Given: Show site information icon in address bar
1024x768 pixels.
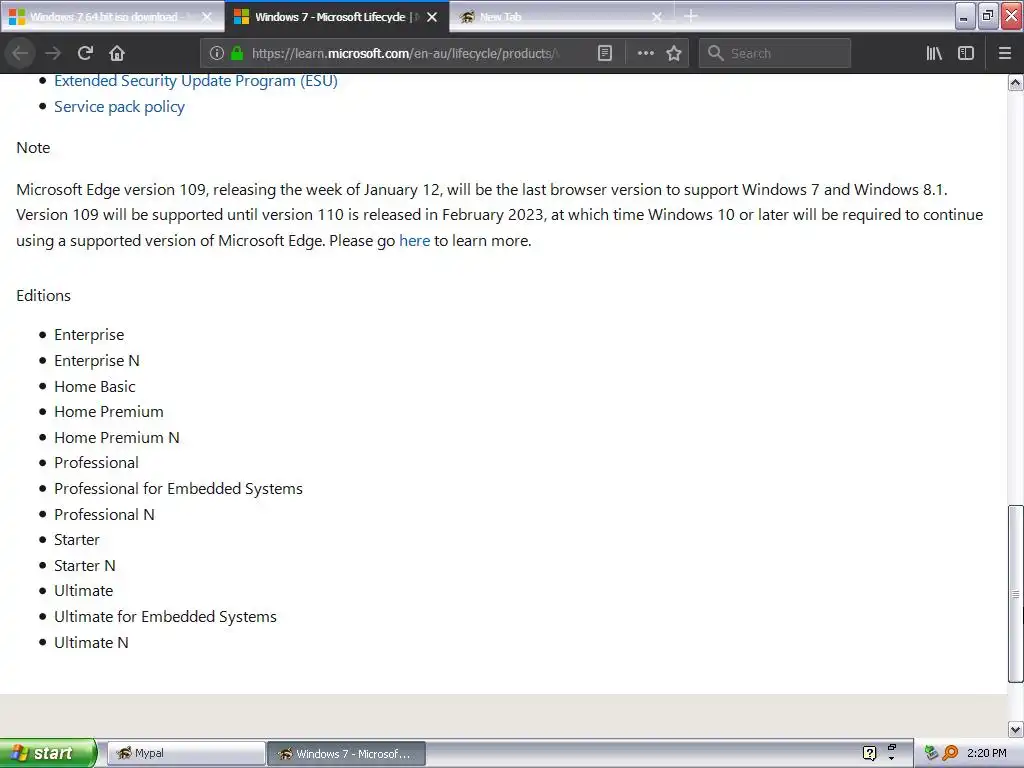Looking at the screenshot, I should pos(217,54).
